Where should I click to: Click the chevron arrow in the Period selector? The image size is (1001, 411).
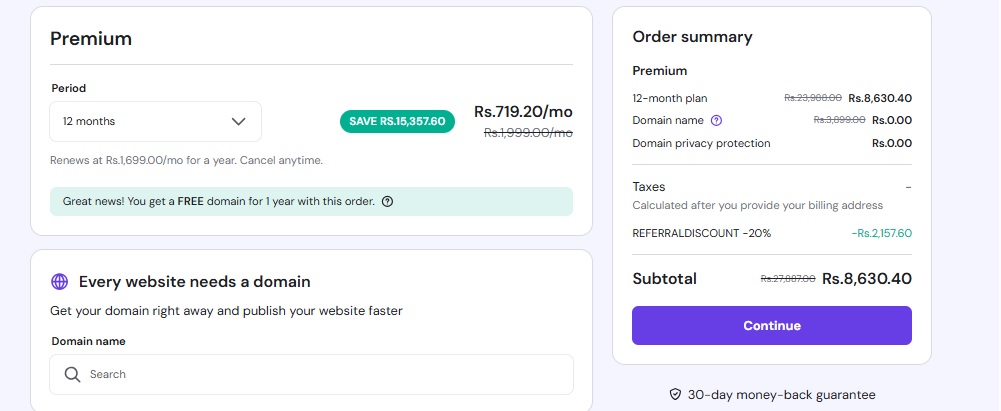click(238, 121)
